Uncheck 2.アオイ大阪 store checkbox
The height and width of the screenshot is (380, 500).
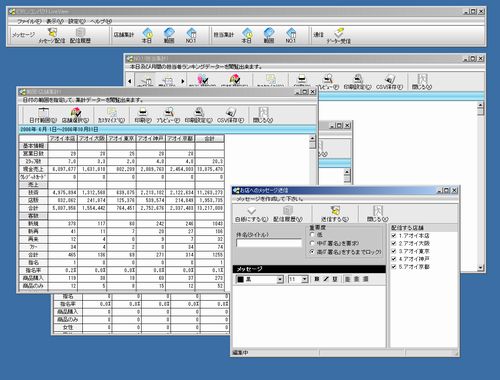(394, 243)
